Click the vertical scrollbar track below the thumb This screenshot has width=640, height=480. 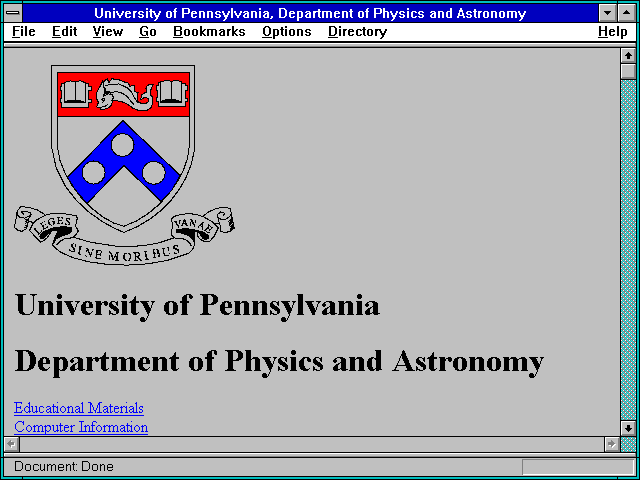pyautogui.click(x=628, y=250)
